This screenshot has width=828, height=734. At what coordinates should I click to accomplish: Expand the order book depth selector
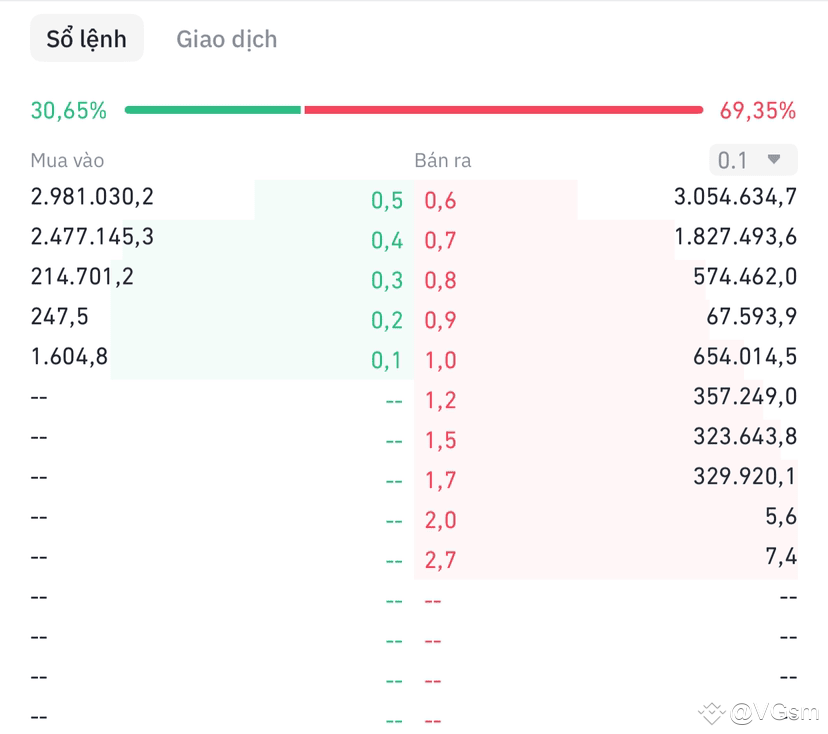[752, 159]
